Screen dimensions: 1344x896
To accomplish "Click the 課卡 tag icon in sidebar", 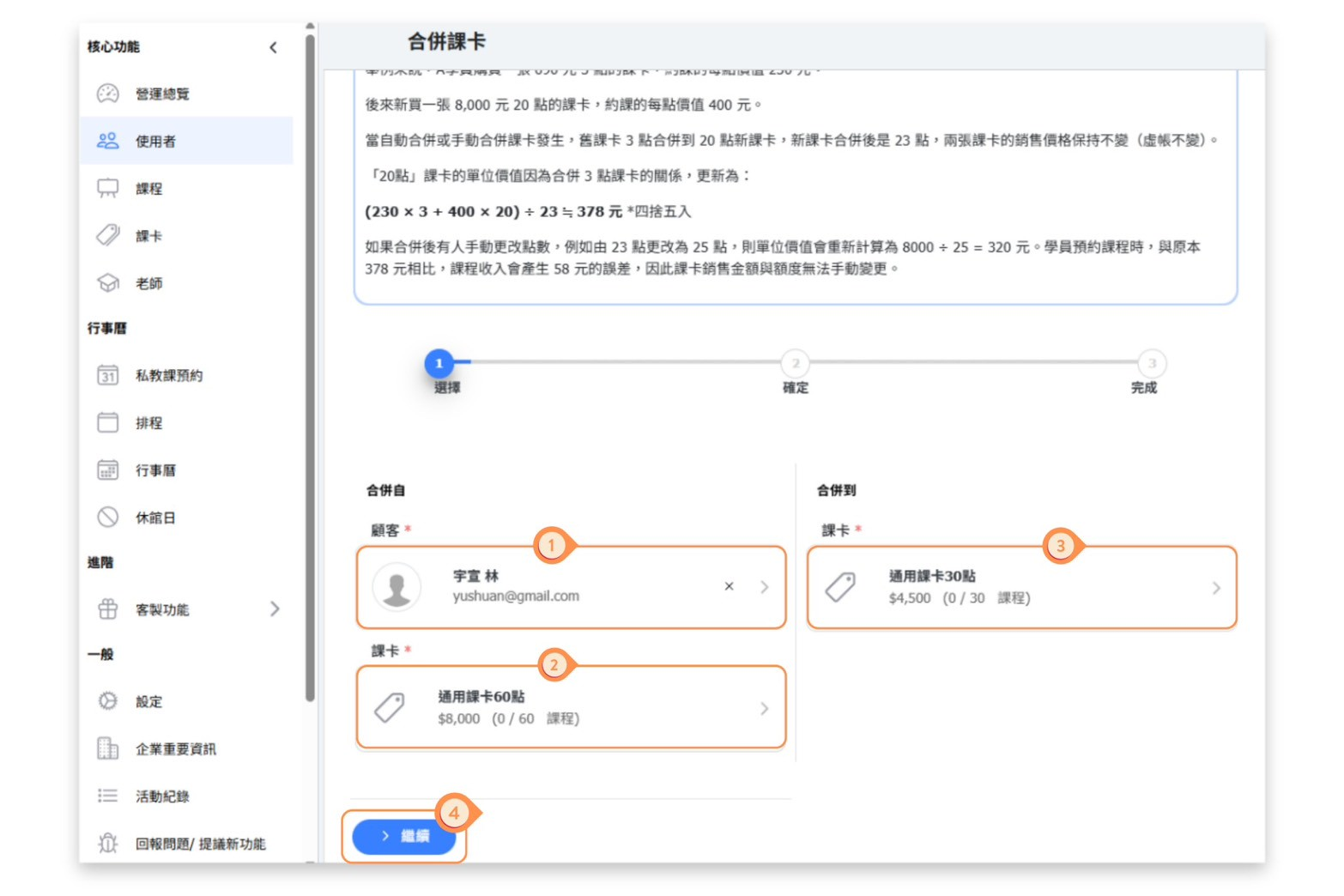I will (108, 235).
